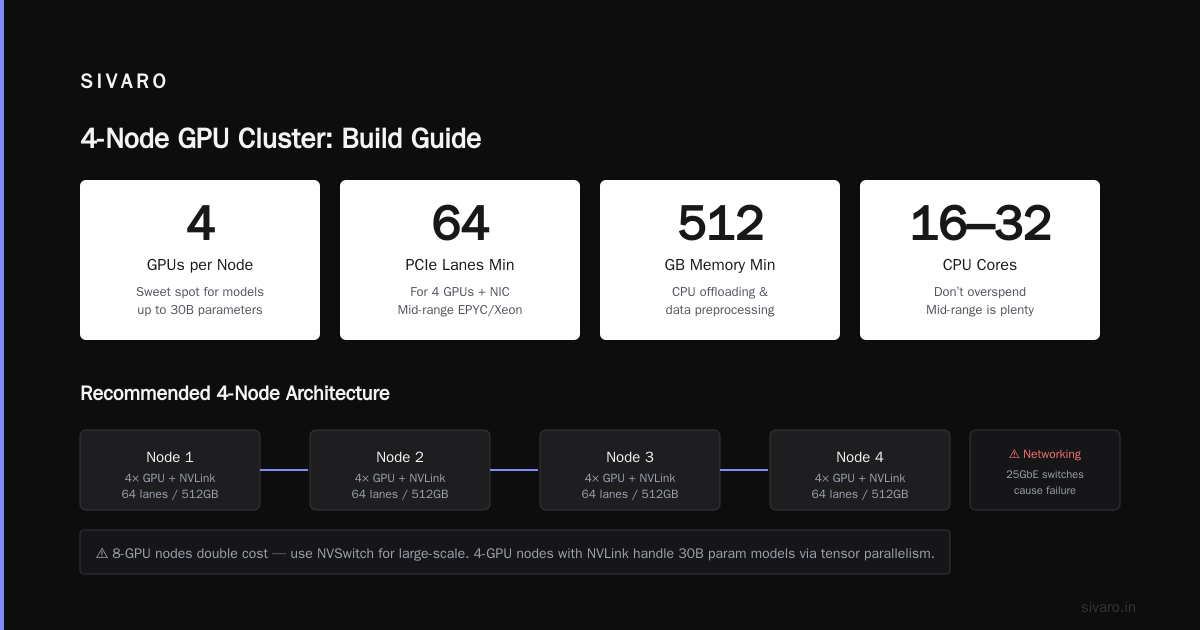The height and width of the screenshot is (630, 1200).
Task: Click the Networking warning box
Action: (1045, 470)
